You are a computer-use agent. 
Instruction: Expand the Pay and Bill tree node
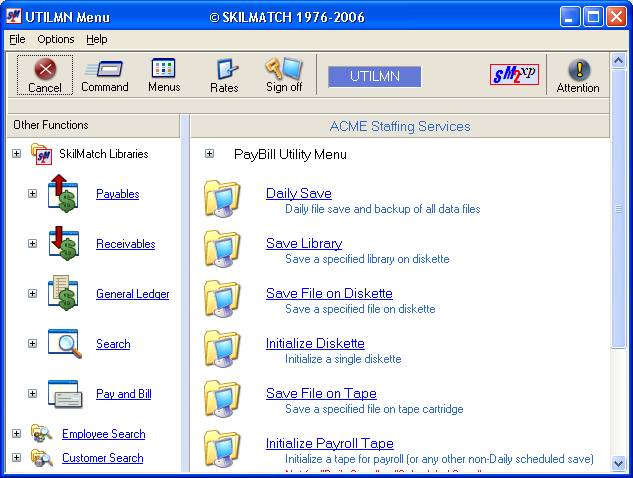point(33,394)
